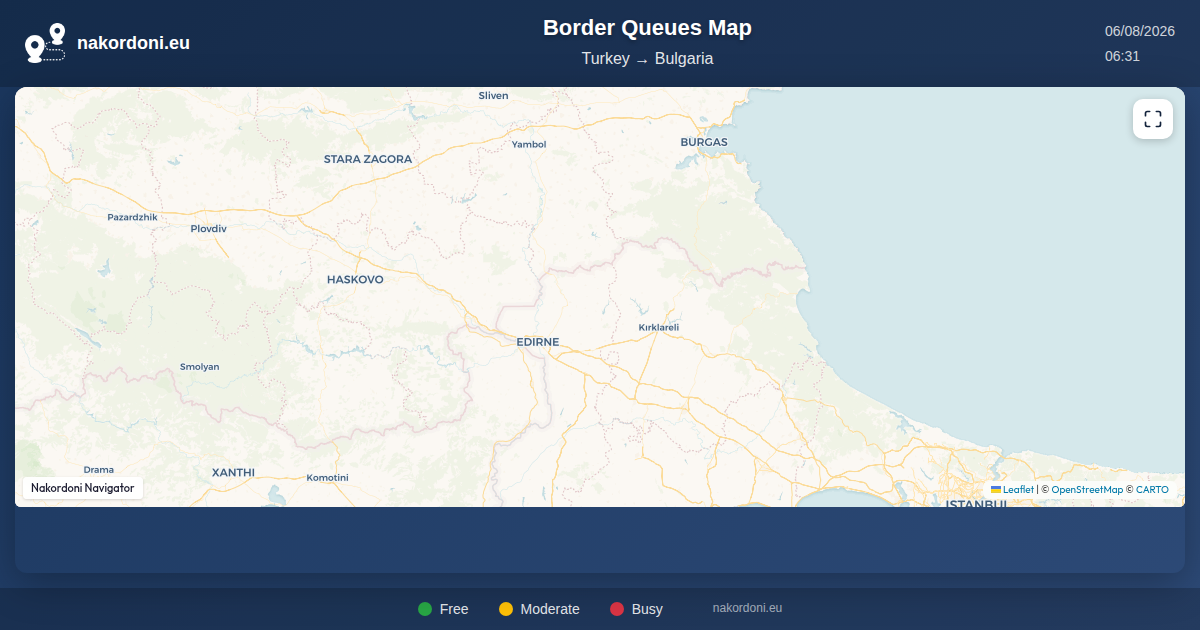The image size is (1200, 630).
Task: Click the Smolyan label on map
Action: (199, 367)
